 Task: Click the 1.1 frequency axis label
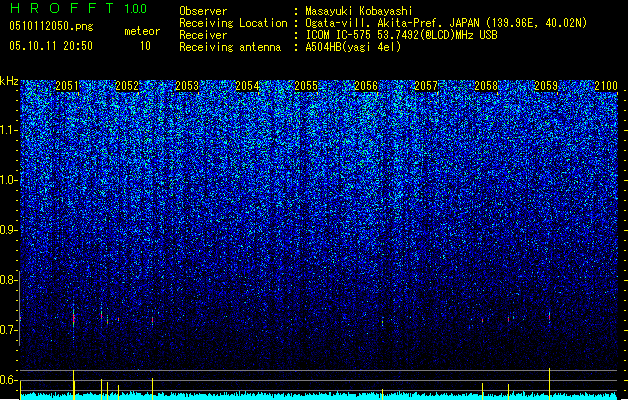click(8, 130)
